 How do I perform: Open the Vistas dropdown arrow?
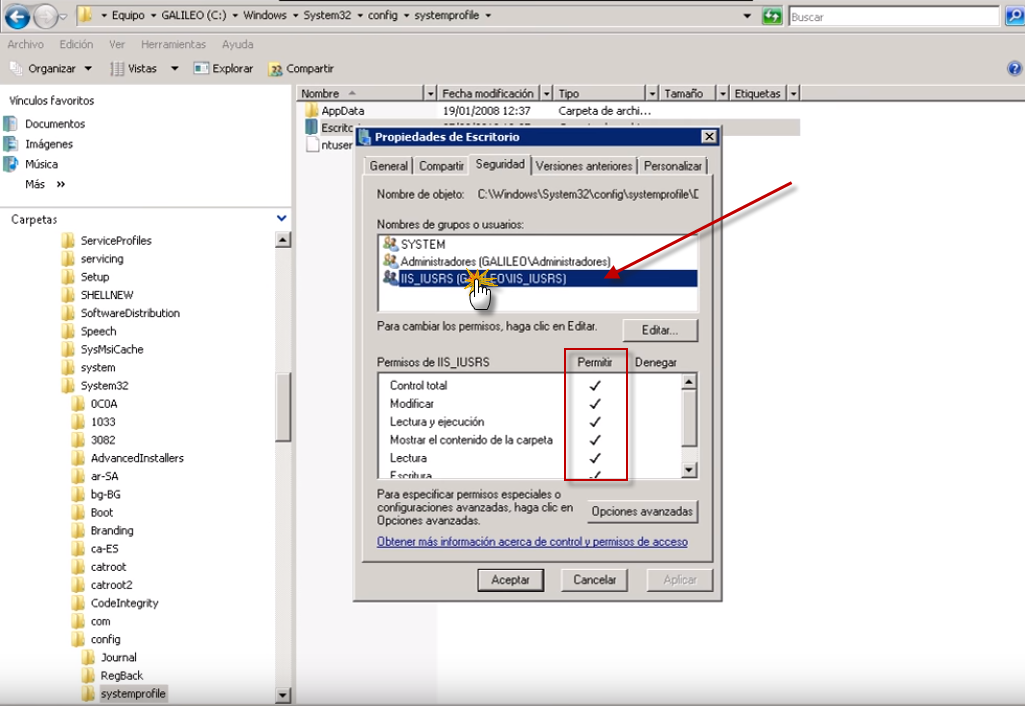tap(174, 69)
